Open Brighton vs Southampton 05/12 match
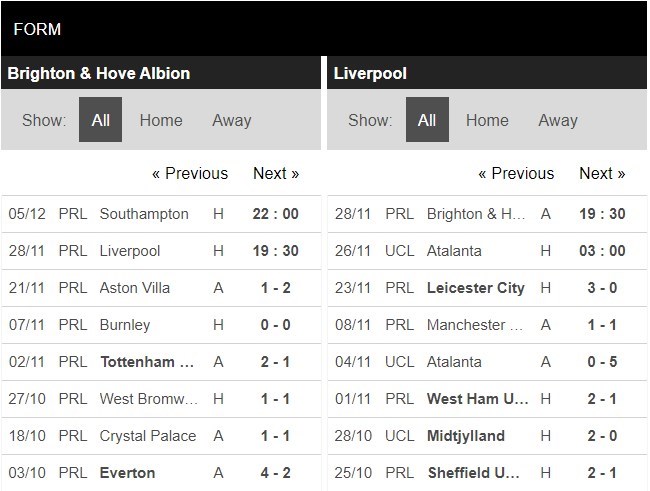The image size is (650, 491). pyautogui.click(x=144, y=214)
